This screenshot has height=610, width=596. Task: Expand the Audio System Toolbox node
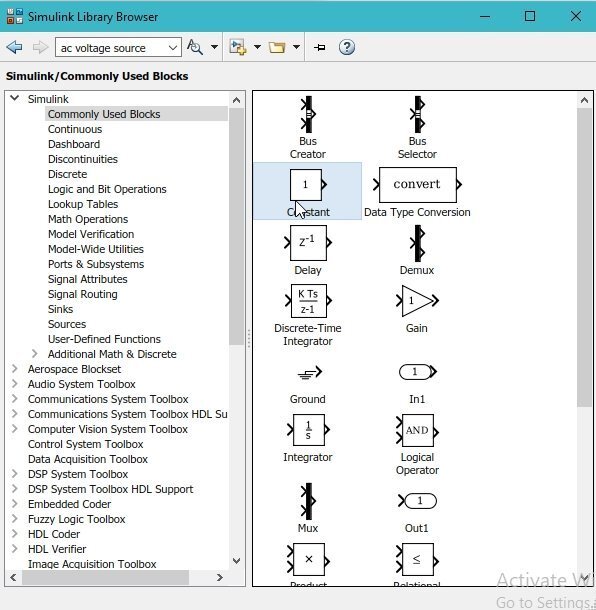click(x=14, y=384)
